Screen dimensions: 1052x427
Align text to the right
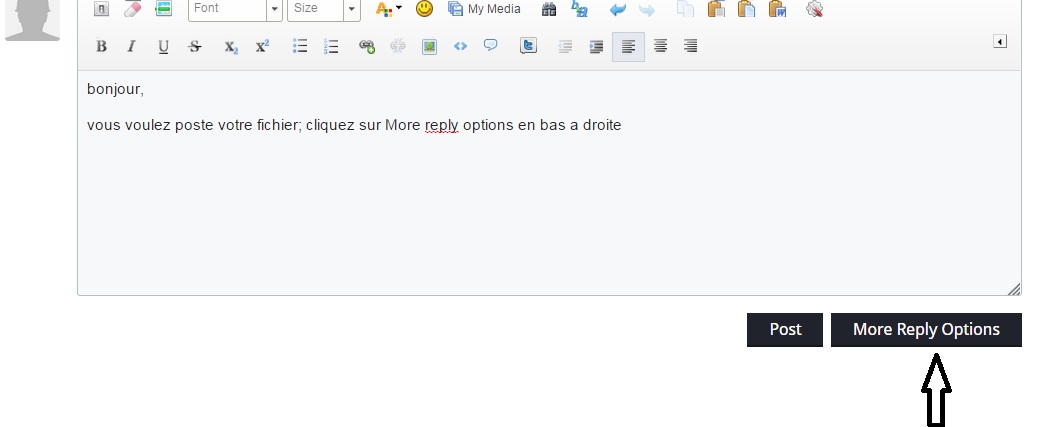coord(690,46)
